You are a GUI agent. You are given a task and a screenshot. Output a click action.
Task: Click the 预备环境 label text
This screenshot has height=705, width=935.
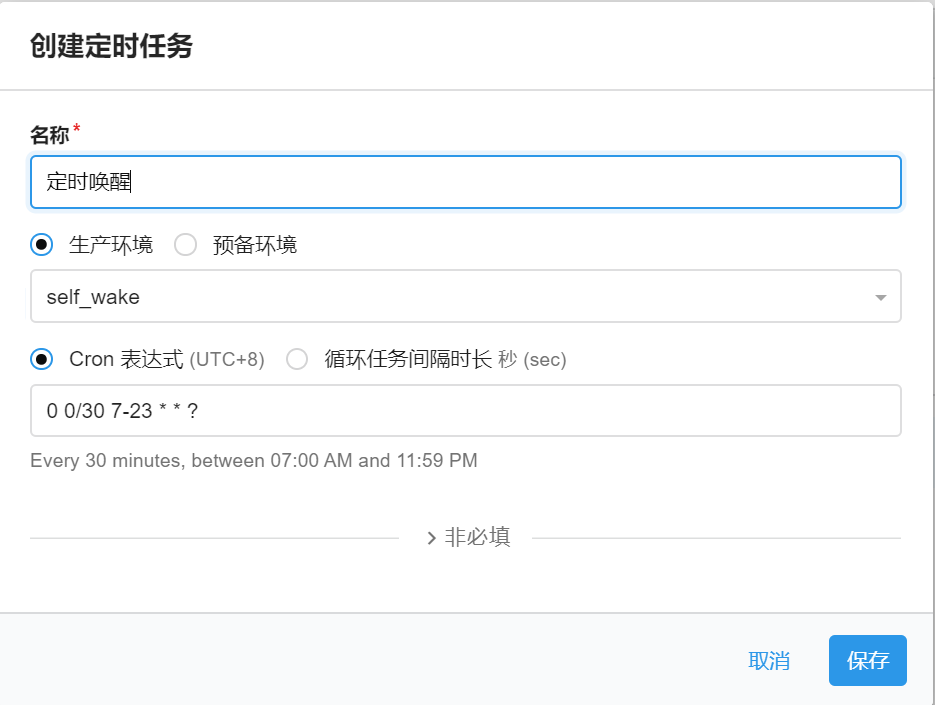coord(254,245)
